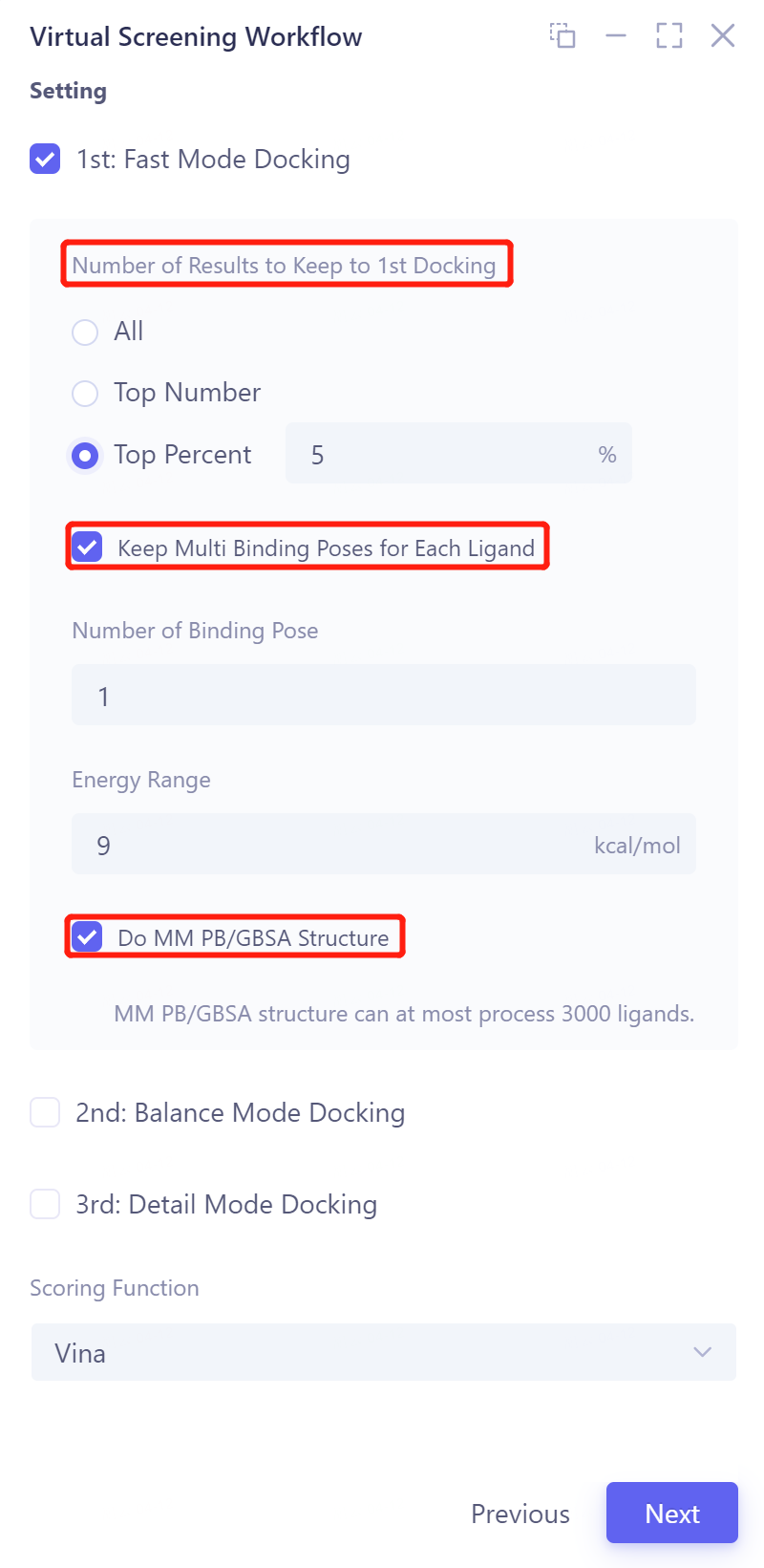Edit the Number of Binding Pose field
This screenshot has width=764, height=1568.
383,696
